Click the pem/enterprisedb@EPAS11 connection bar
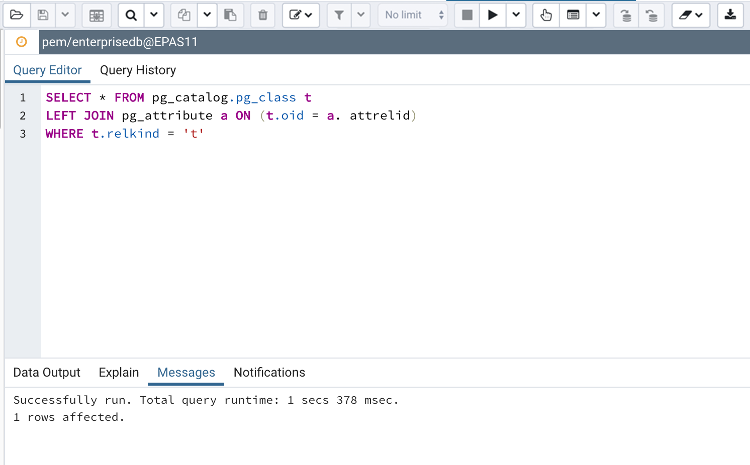Image resolution: width=750 pixels, height=465 pixels. coord(394,42)
